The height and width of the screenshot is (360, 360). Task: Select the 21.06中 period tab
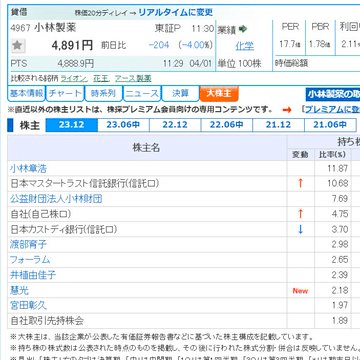330,125
